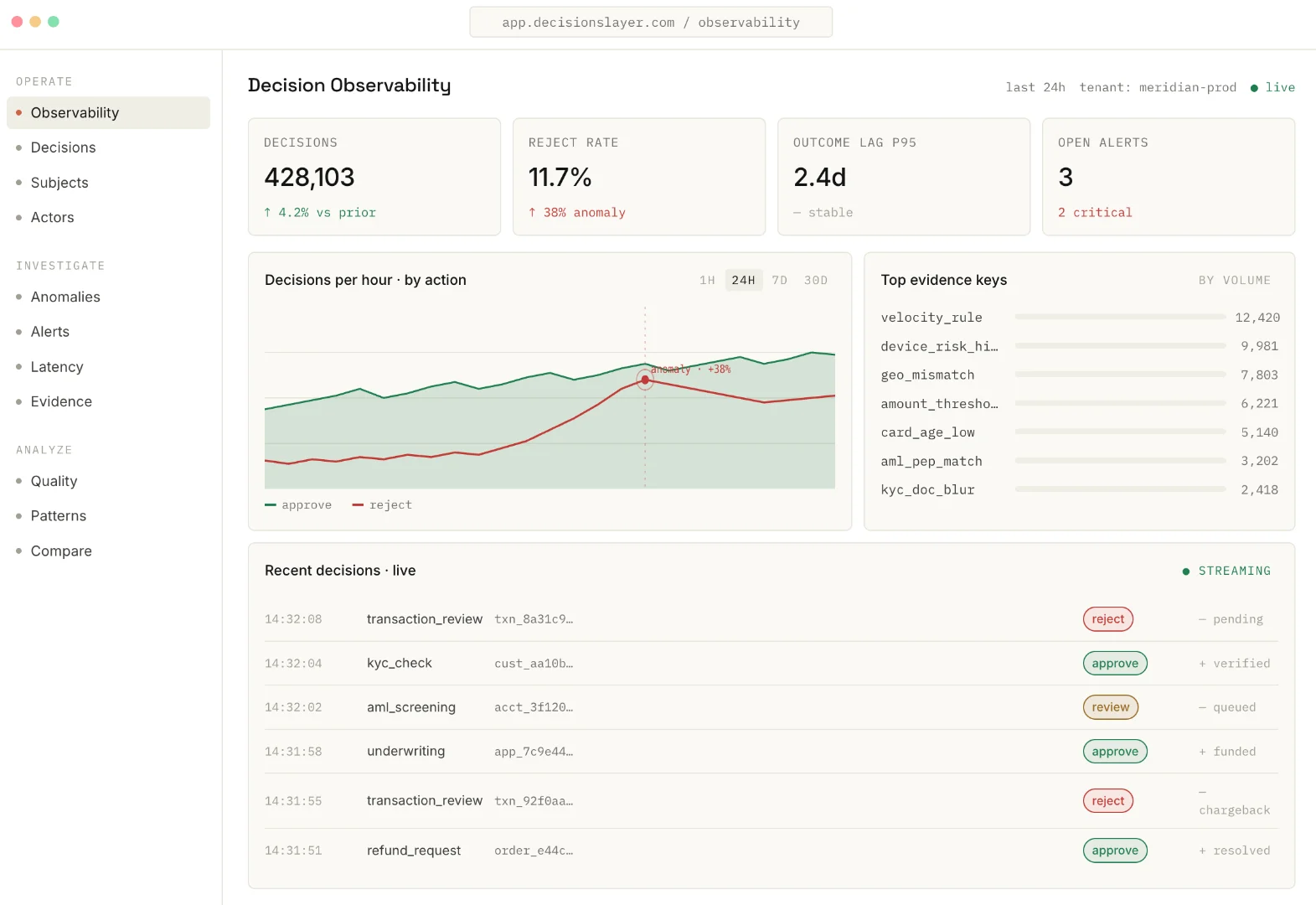
Task: Click reject badge for txn_8a31c9
Action: pyautogui.click(x=1107, y=619)
